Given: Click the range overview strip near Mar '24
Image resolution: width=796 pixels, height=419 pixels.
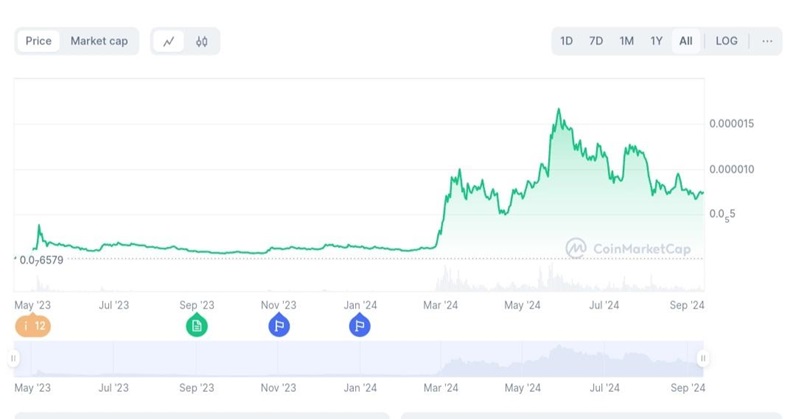Looking at the screenshot, I should [439, 358].
